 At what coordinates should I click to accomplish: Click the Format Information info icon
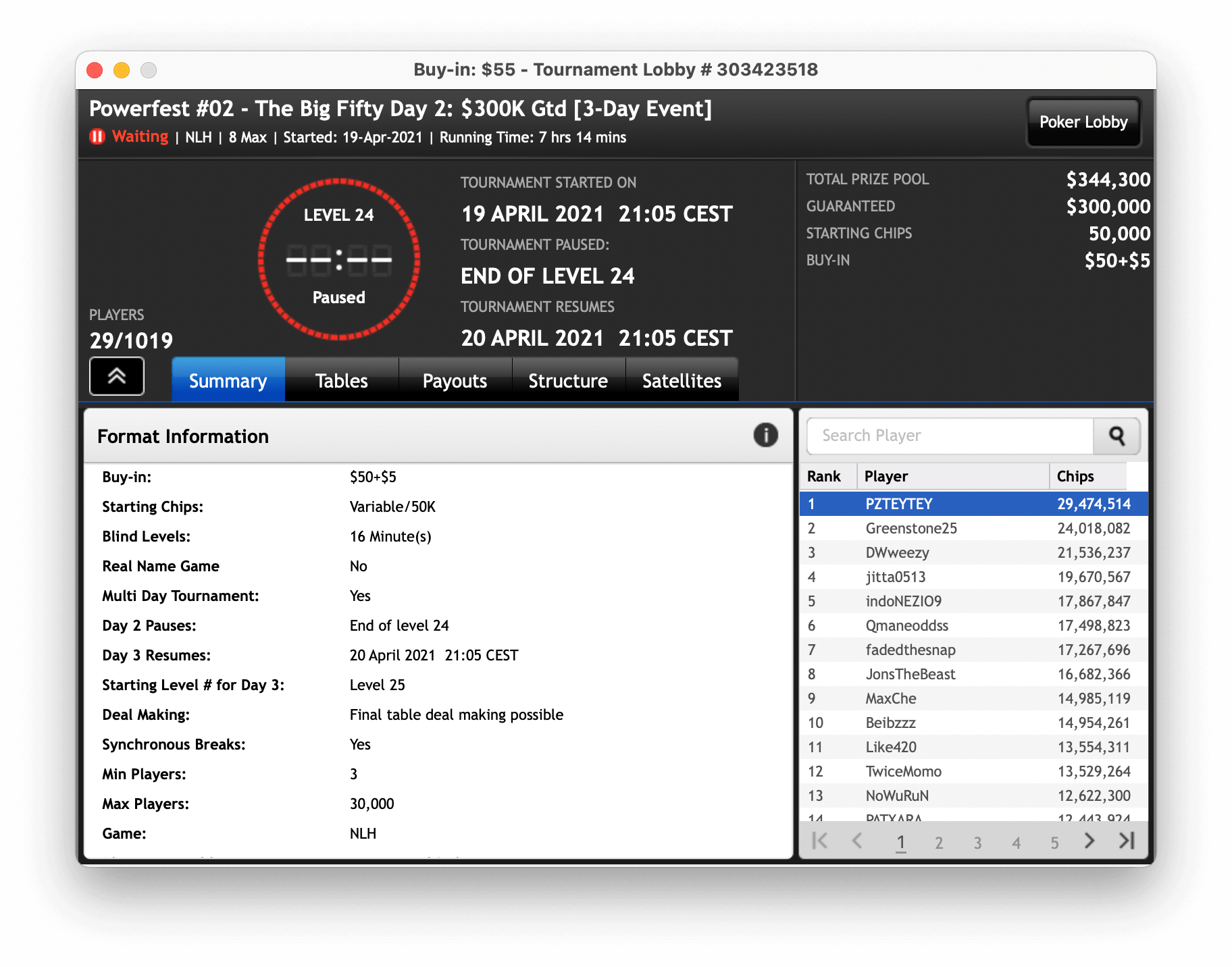click(765, 436)
